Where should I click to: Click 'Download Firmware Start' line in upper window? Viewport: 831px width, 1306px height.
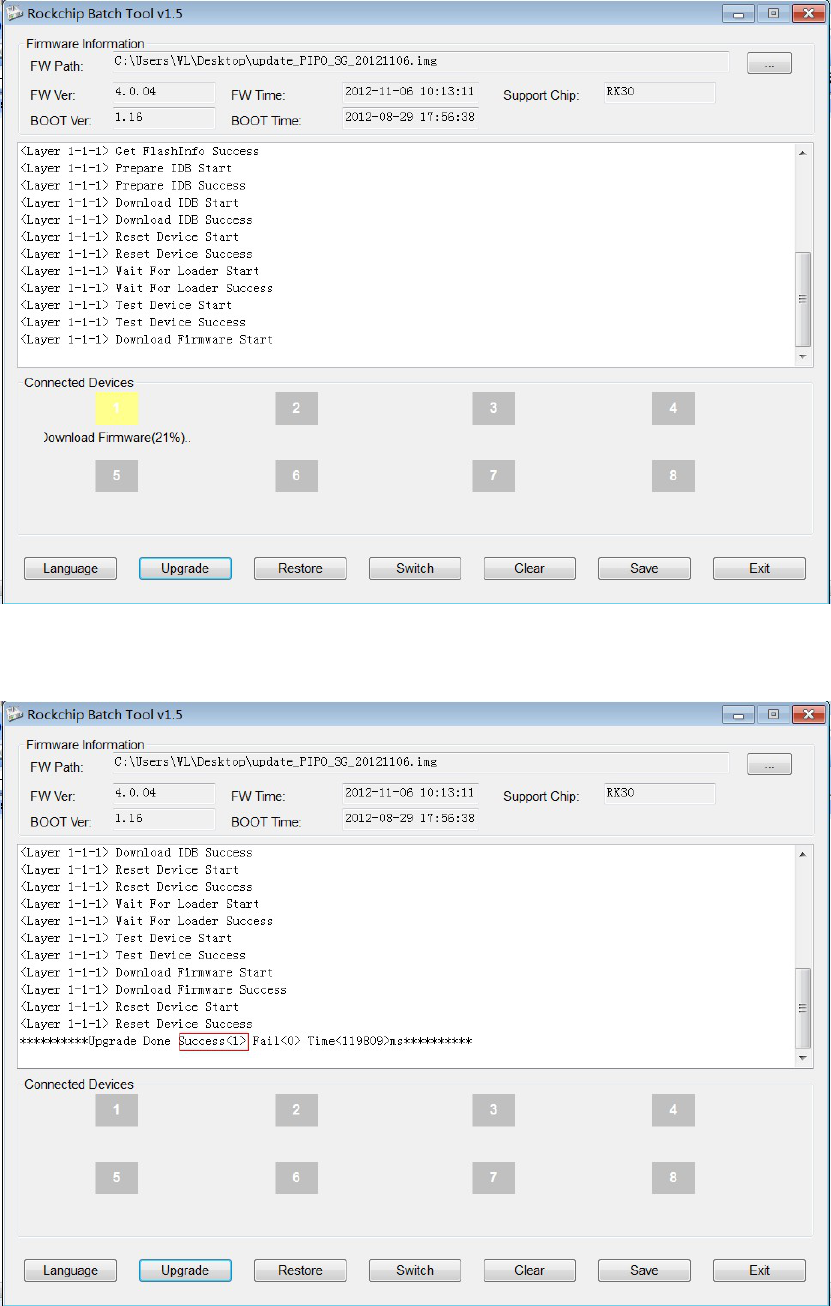(146, 340)
